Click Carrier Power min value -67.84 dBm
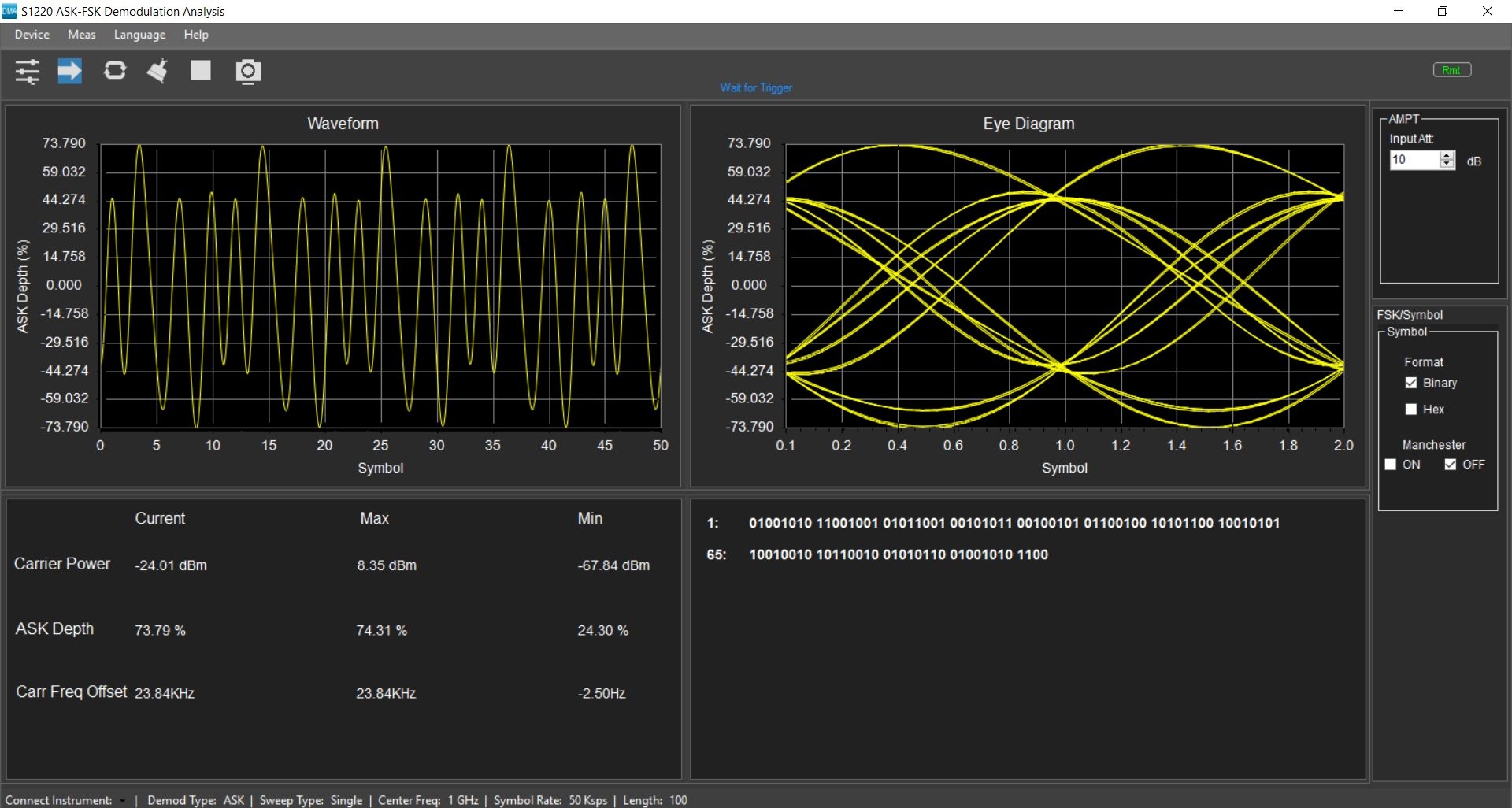 click(613, 565)
